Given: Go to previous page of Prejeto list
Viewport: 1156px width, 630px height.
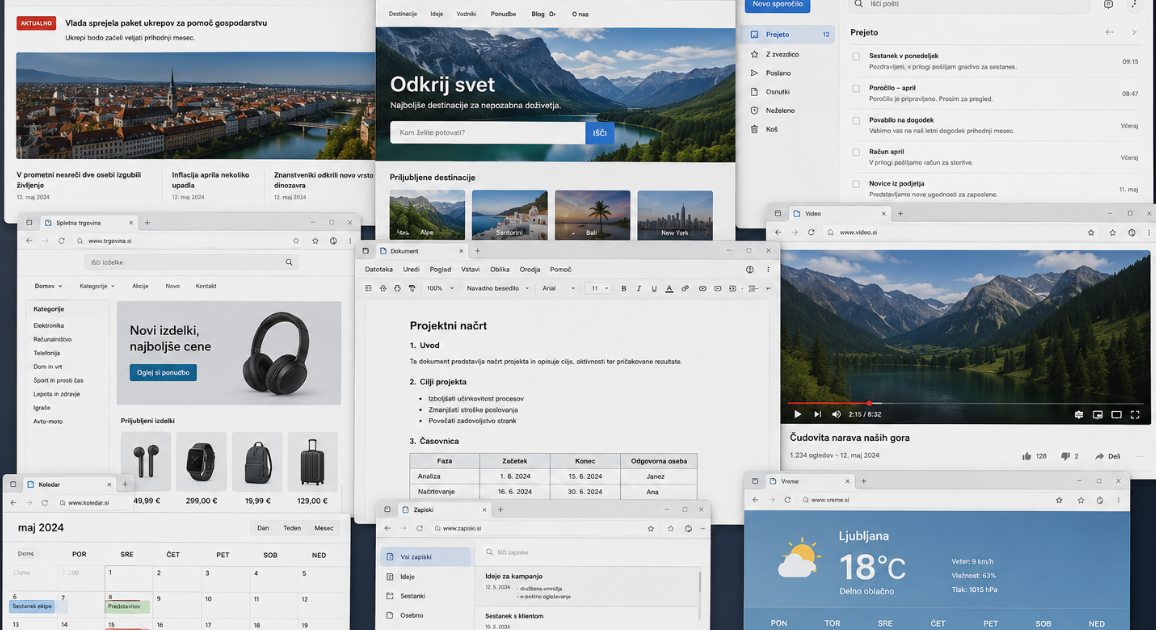Looking at the screenshot, I should [1110, 32].
